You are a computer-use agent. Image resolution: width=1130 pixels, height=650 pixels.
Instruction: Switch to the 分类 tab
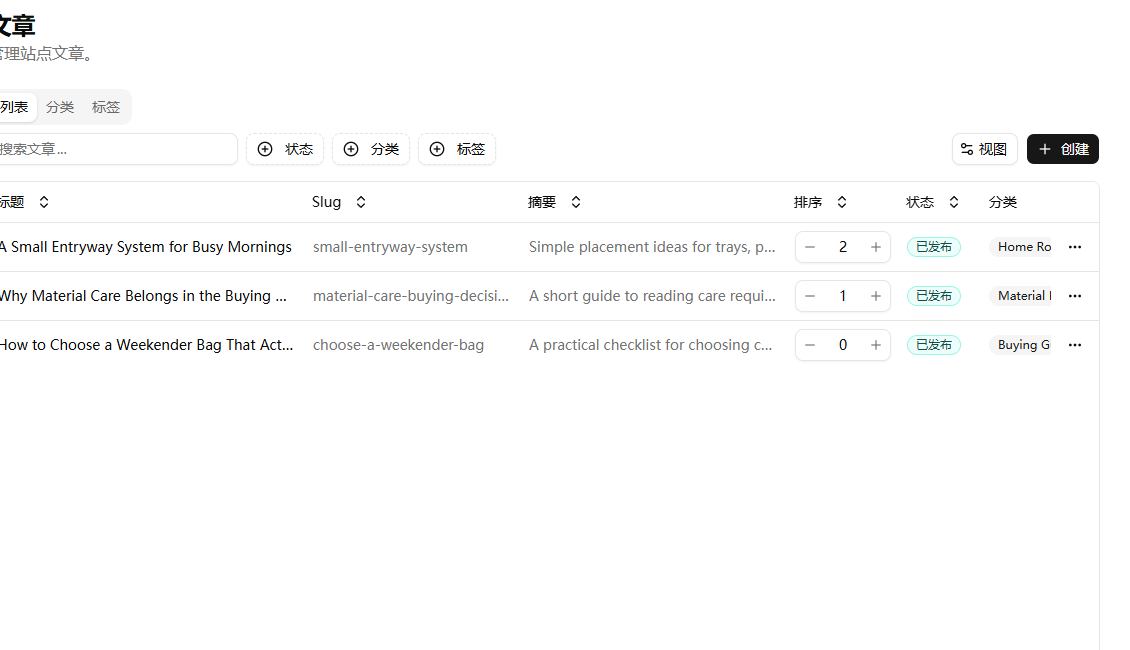pyautogui.click(x=60, y=107)
